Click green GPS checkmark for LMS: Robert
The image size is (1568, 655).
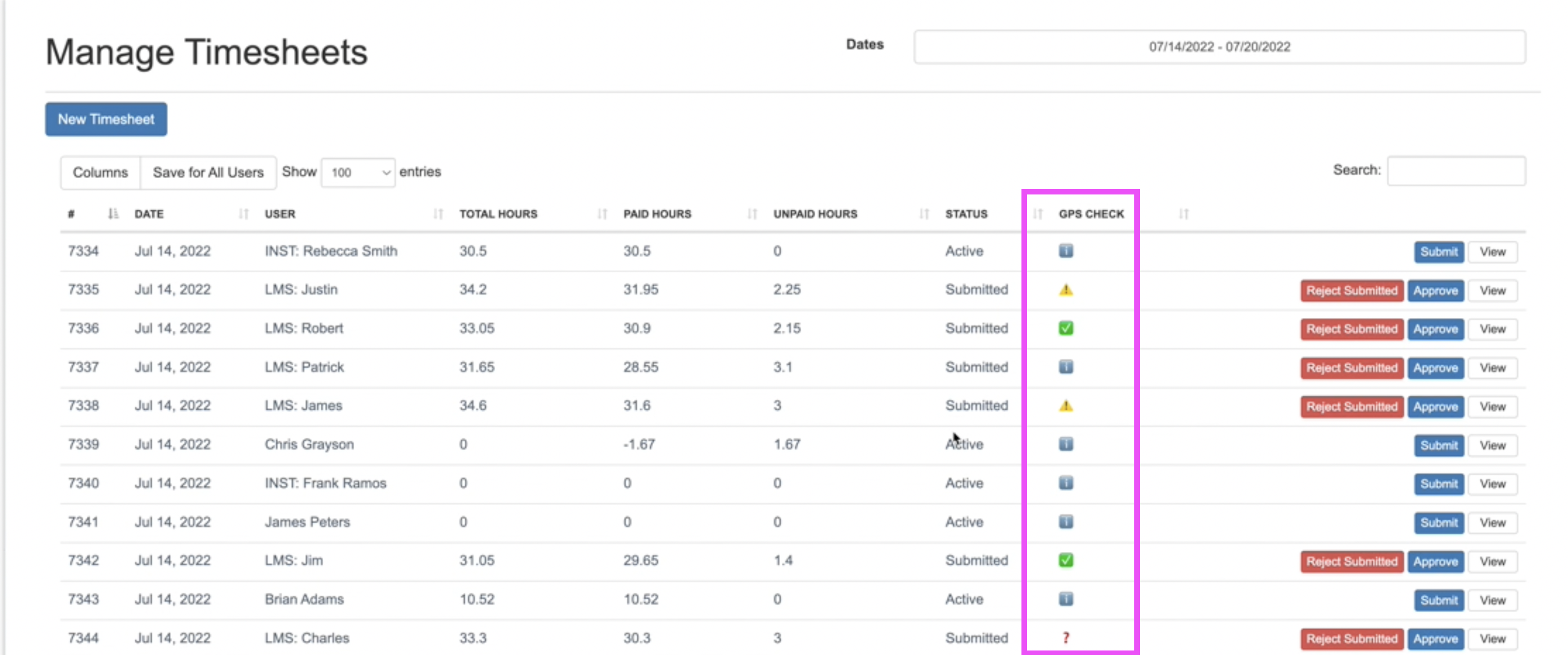click(x=1065, y=329)
